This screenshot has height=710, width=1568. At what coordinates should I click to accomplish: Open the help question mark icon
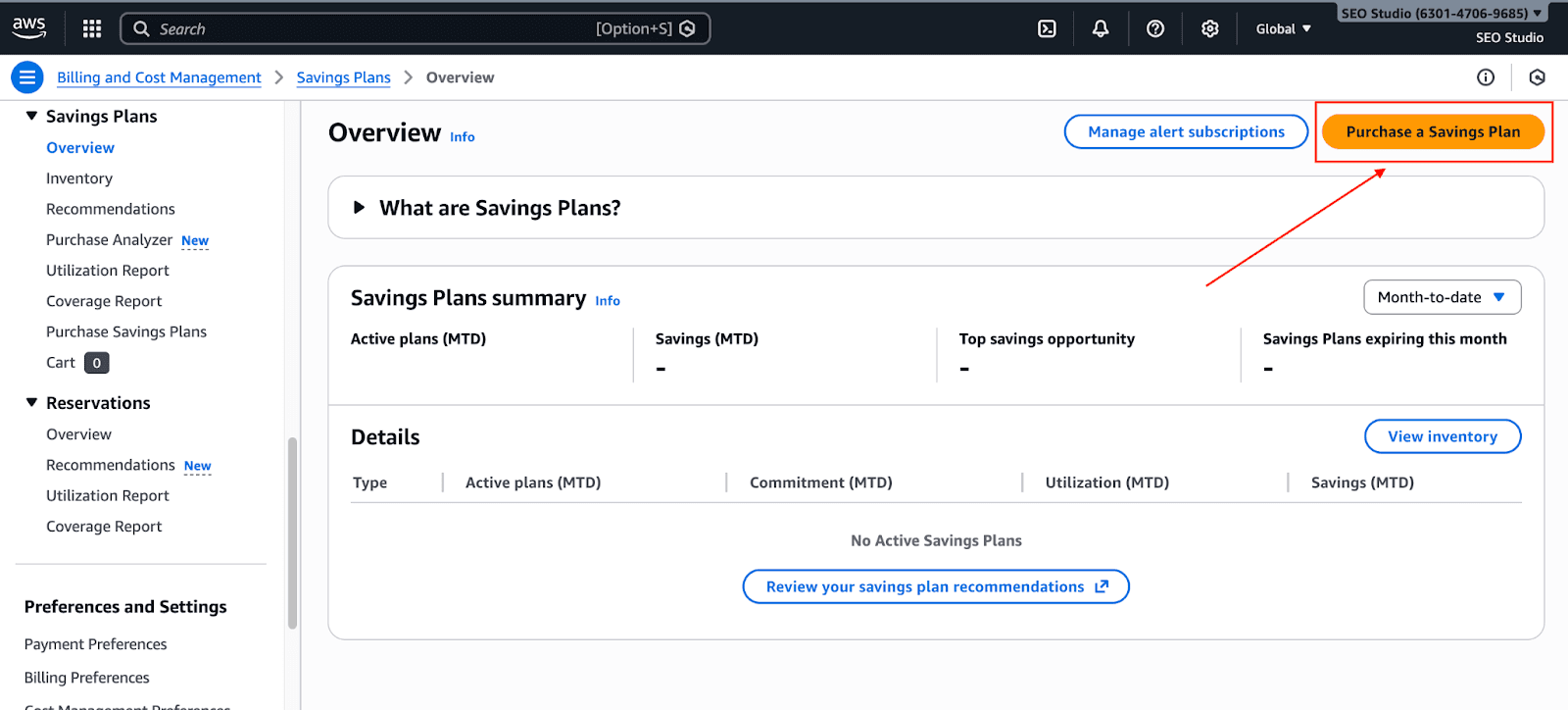pyautogui.click(x=1155, y=28)
